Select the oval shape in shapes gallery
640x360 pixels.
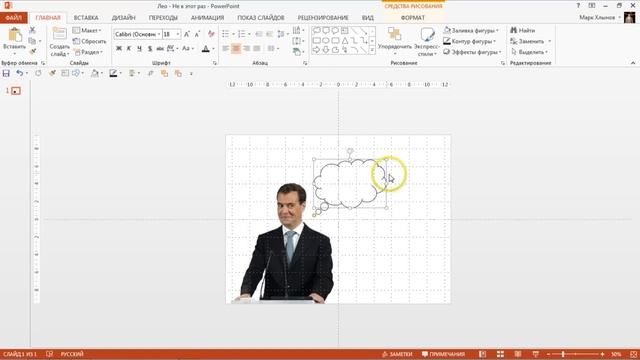click(x=326, y=40)
